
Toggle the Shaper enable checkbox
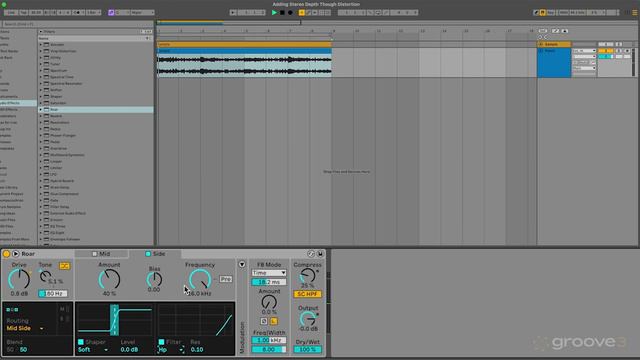80,342
